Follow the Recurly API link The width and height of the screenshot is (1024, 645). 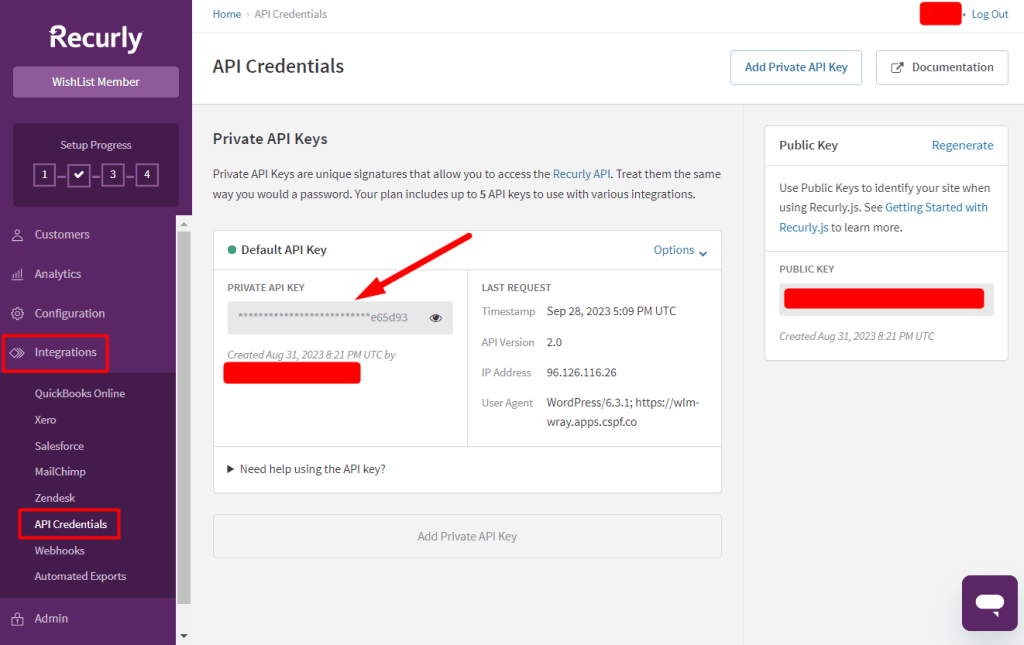coord(581,174)
